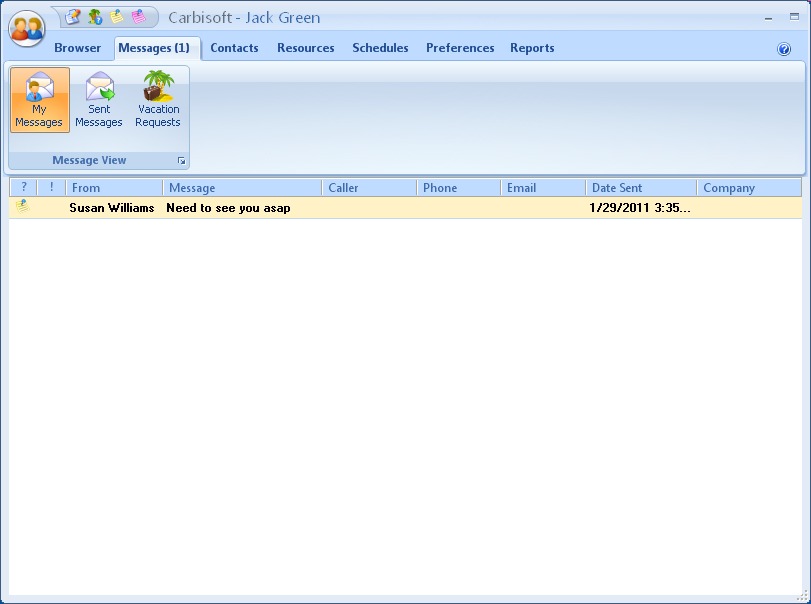The height and width of the screenshot is (604, 811).
Task: Go to the Schedules tab
Action: [380, 48]
